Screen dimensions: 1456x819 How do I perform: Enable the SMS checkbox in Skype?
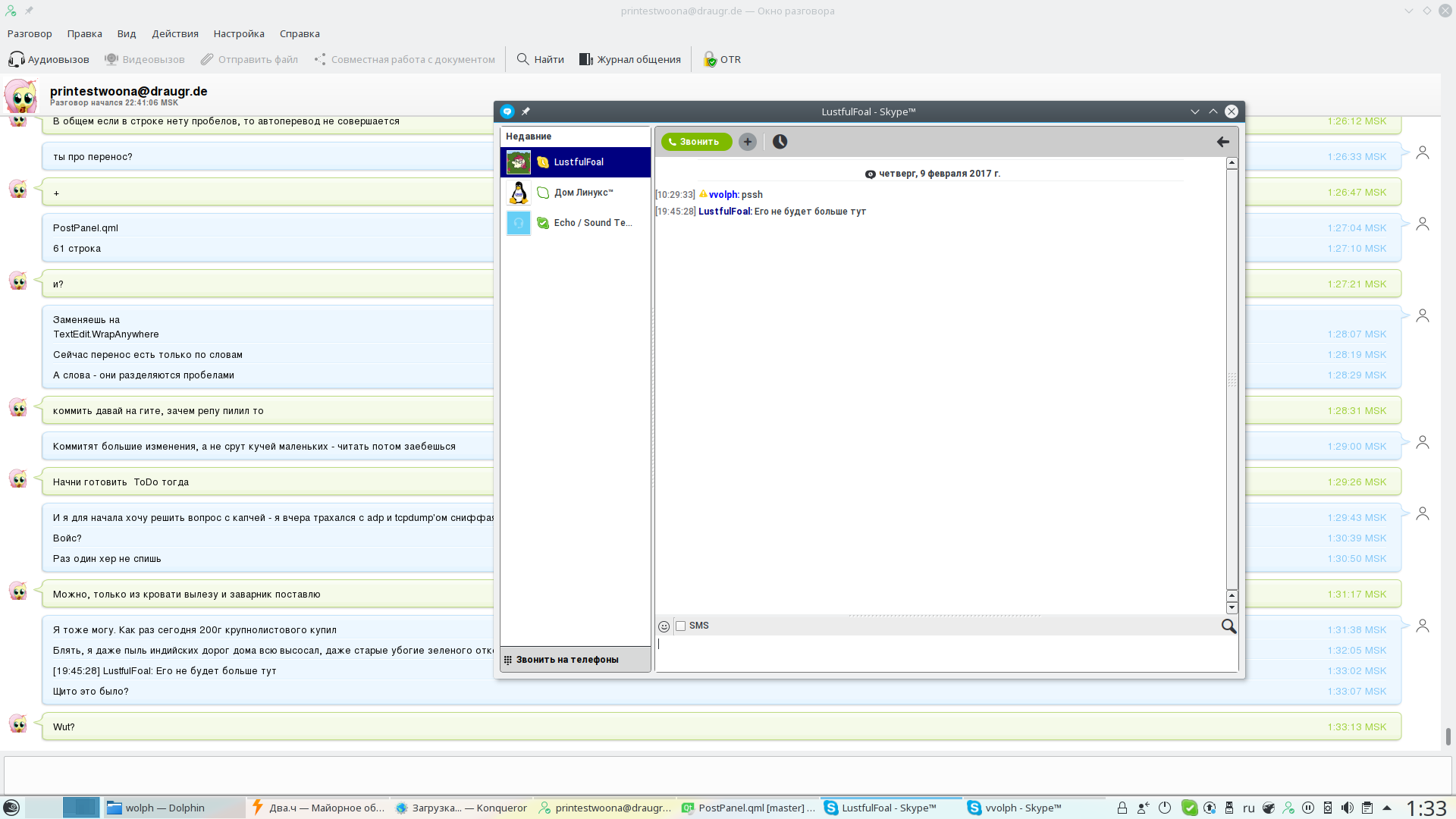click(681, 626)
